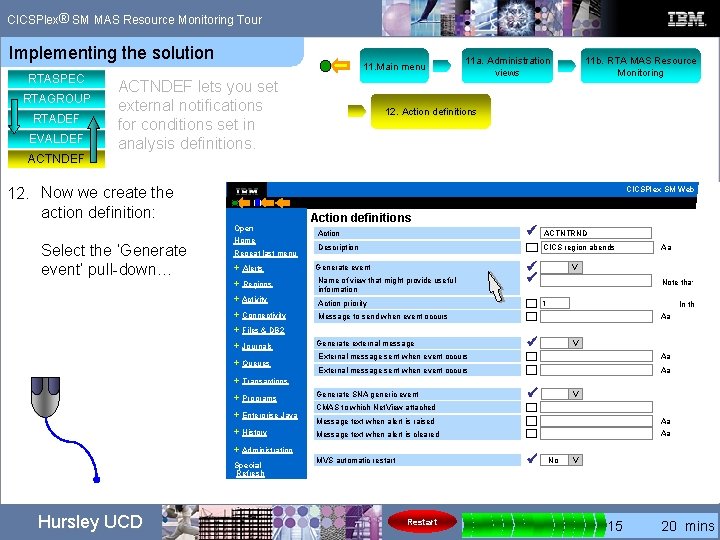This screenshot has height=540, width=720.
Task: Open the Connectivity menu item
Action: [x=264, y=315]
